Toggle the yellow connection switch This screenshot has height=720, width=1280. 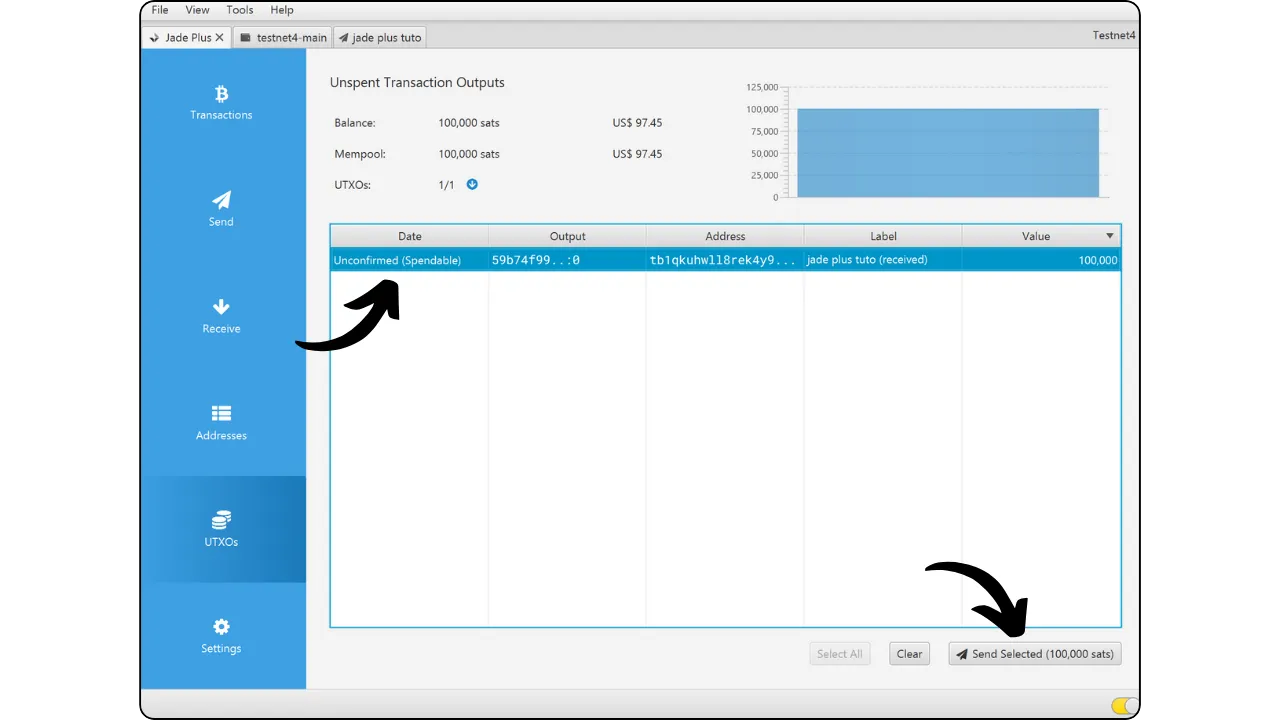(1124, 706)
